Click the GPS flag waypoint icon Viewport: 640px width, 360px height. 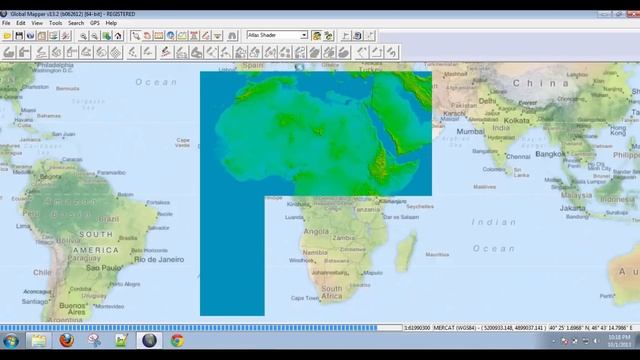(346, 36)
